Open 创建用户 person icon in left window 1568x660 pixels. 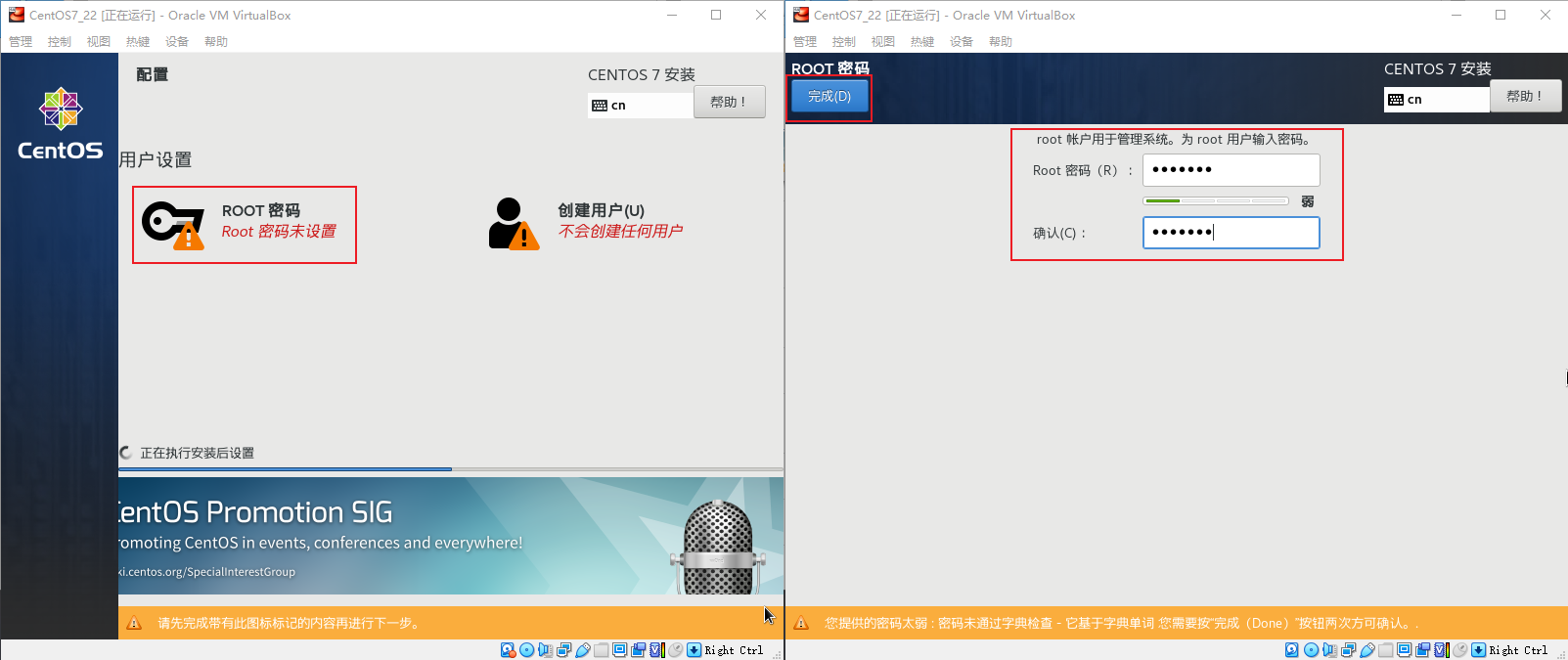coord(514,224)
